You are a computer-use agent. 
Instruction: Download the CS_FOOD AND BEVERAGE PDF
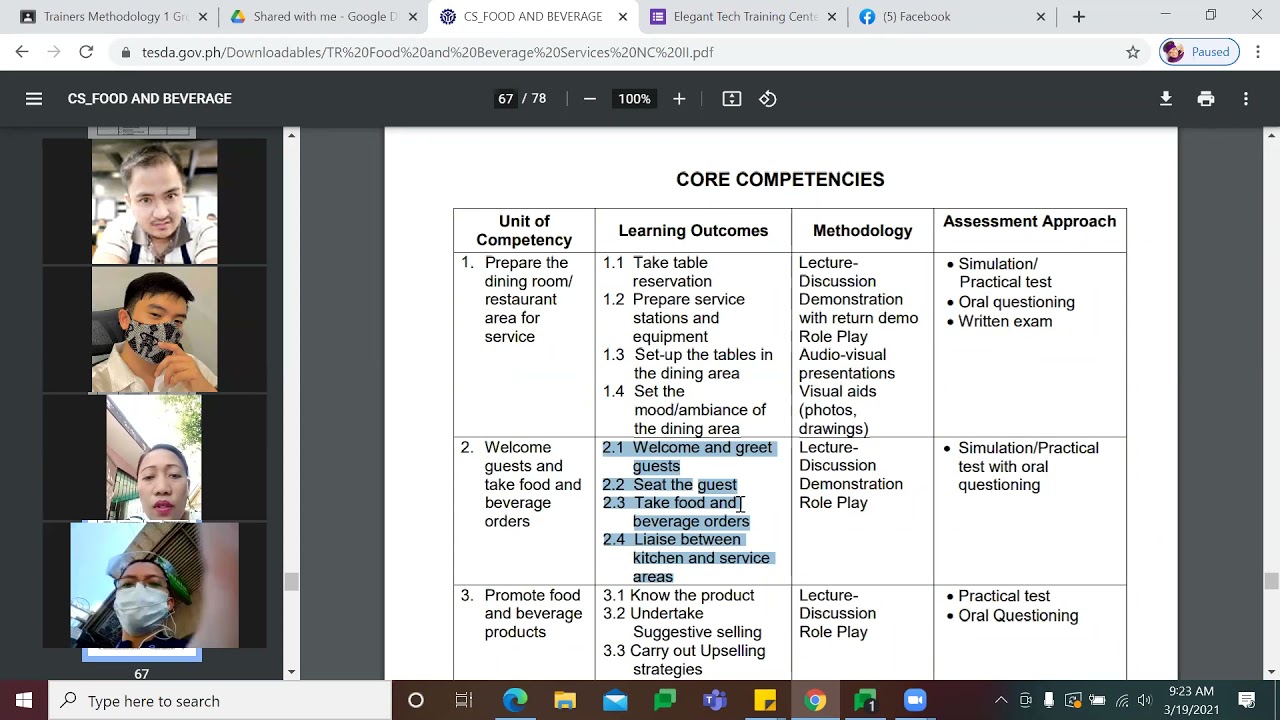[x=1166, y=99]
